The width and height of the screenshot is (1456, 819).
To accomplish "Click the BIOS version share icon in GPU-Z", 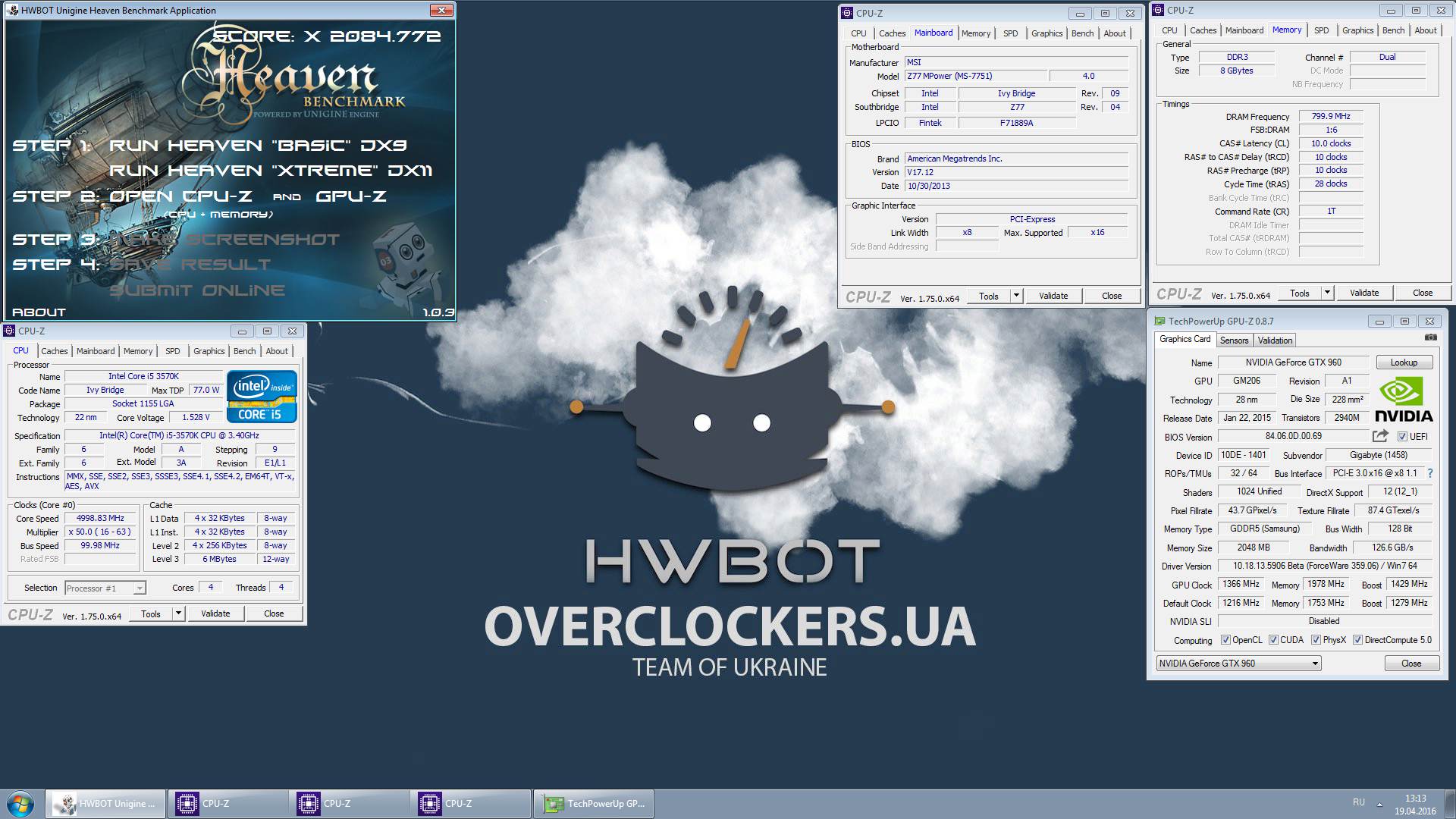I will click(1380, 436).
